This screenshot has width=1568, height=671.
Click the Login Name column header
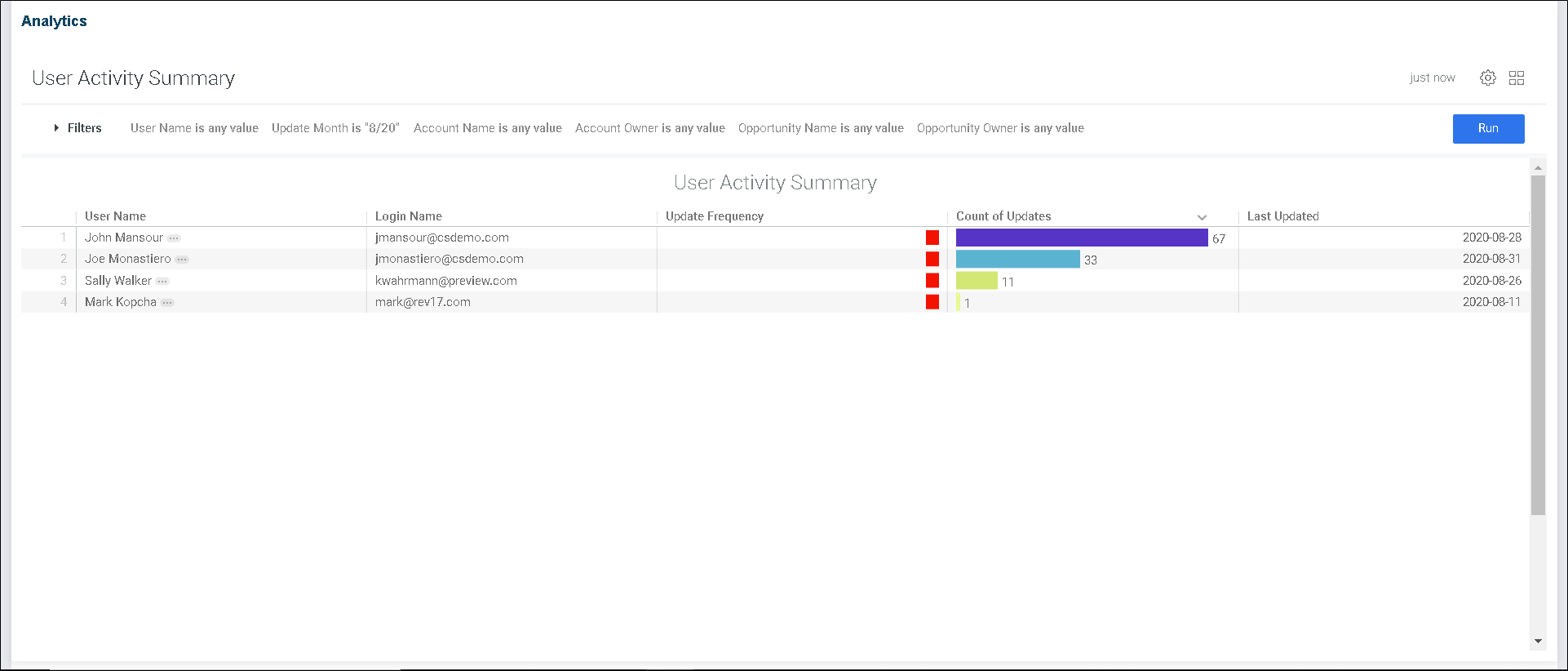(408, 216)
